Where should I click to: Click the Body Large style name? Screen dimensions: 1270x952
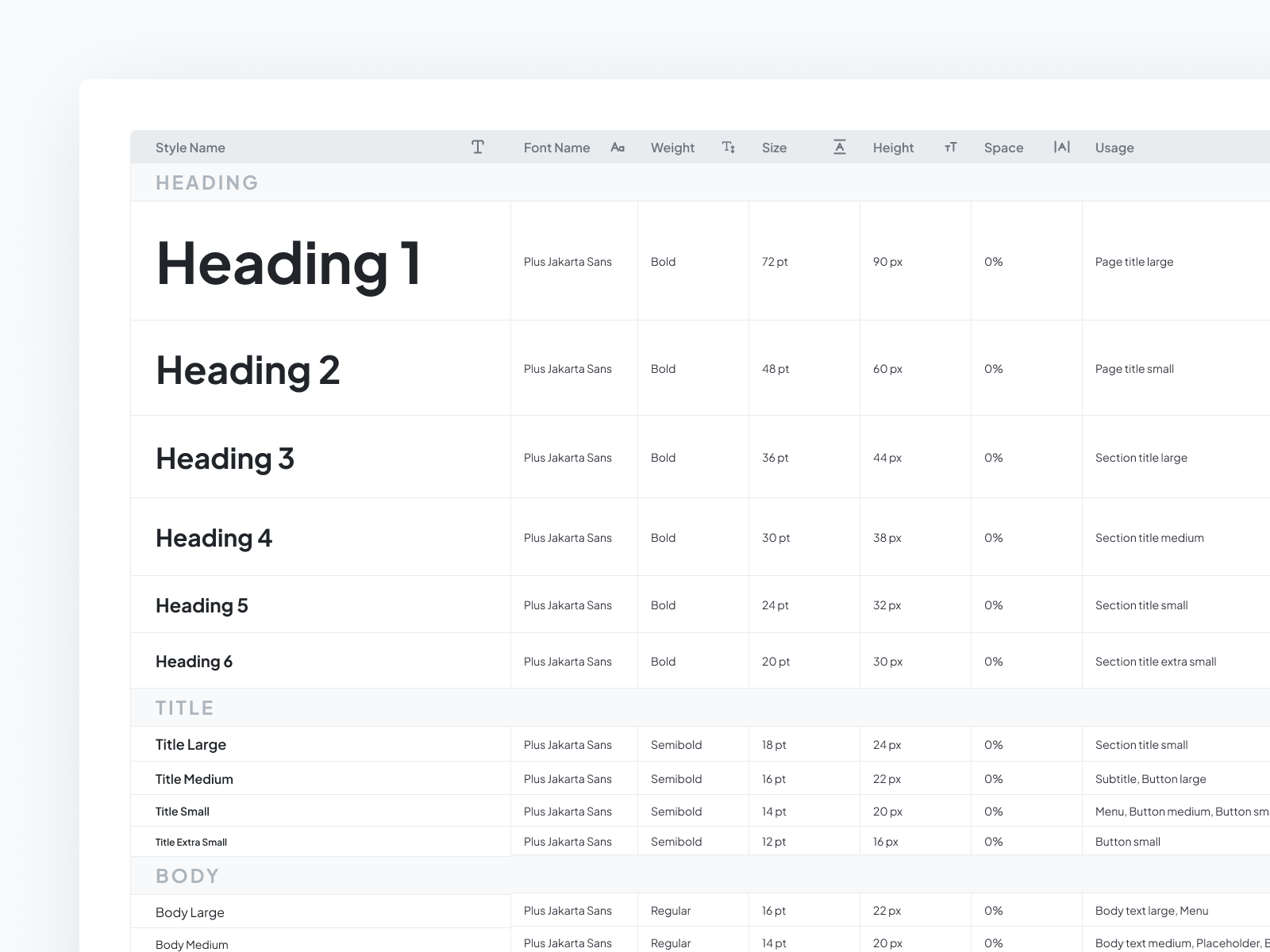point(190,912)
